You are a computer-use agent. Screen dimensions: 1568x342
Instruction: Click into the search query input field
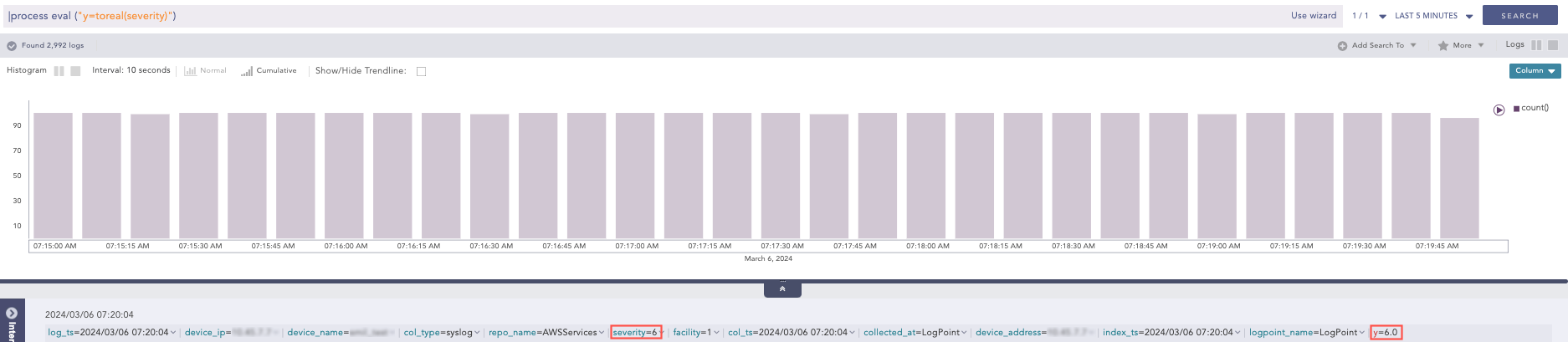click(586, 16)
